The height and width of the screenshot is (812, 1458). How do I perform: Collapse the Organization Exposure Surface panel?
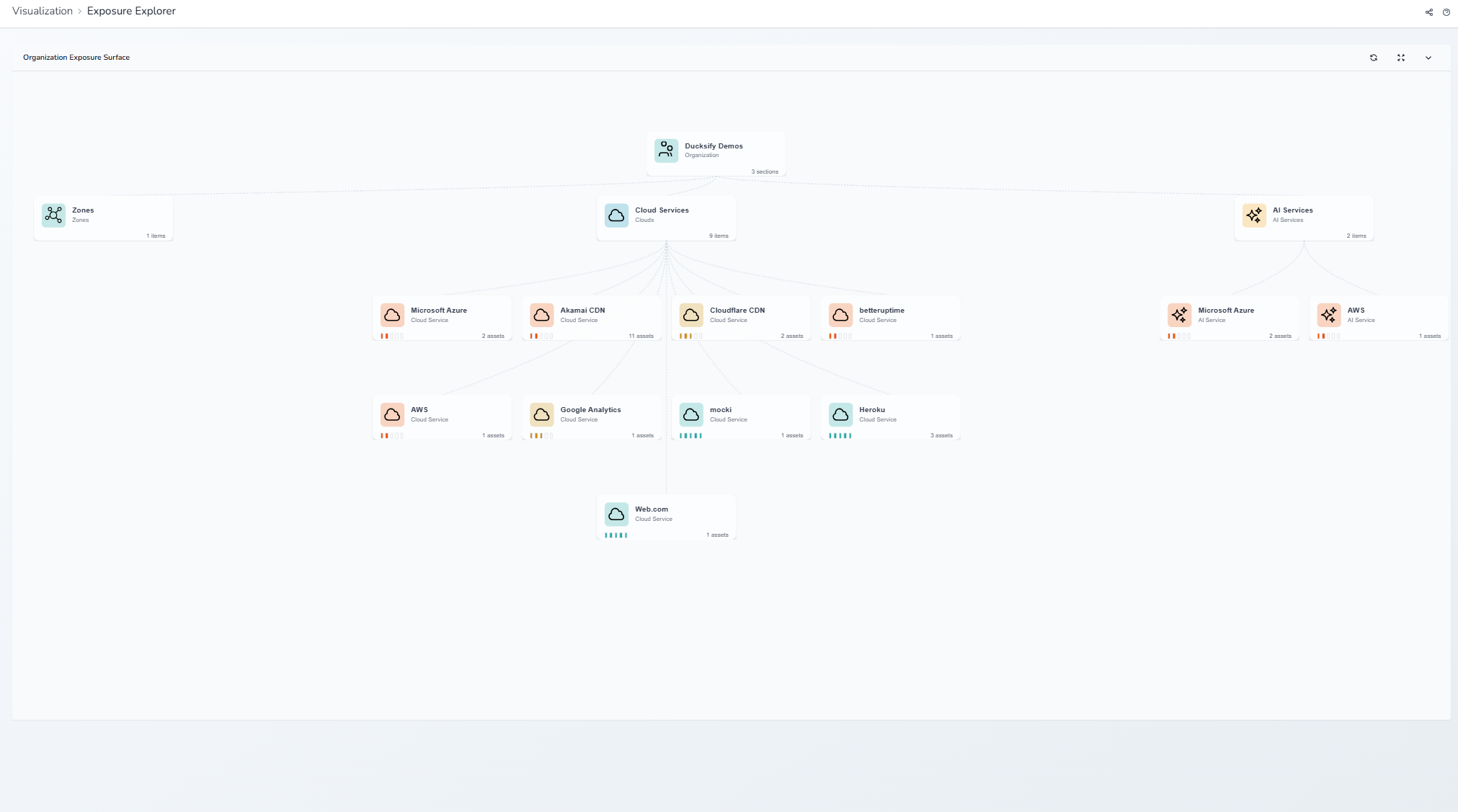(x=1428, y=58)
